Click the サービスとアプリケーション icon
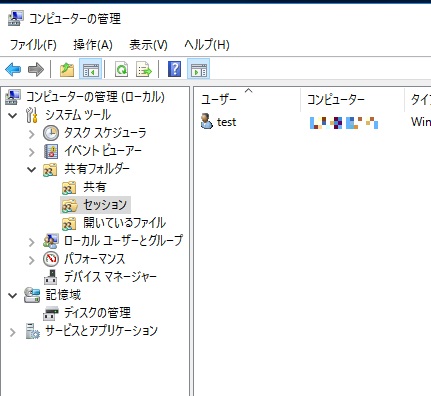 point(33,331)
